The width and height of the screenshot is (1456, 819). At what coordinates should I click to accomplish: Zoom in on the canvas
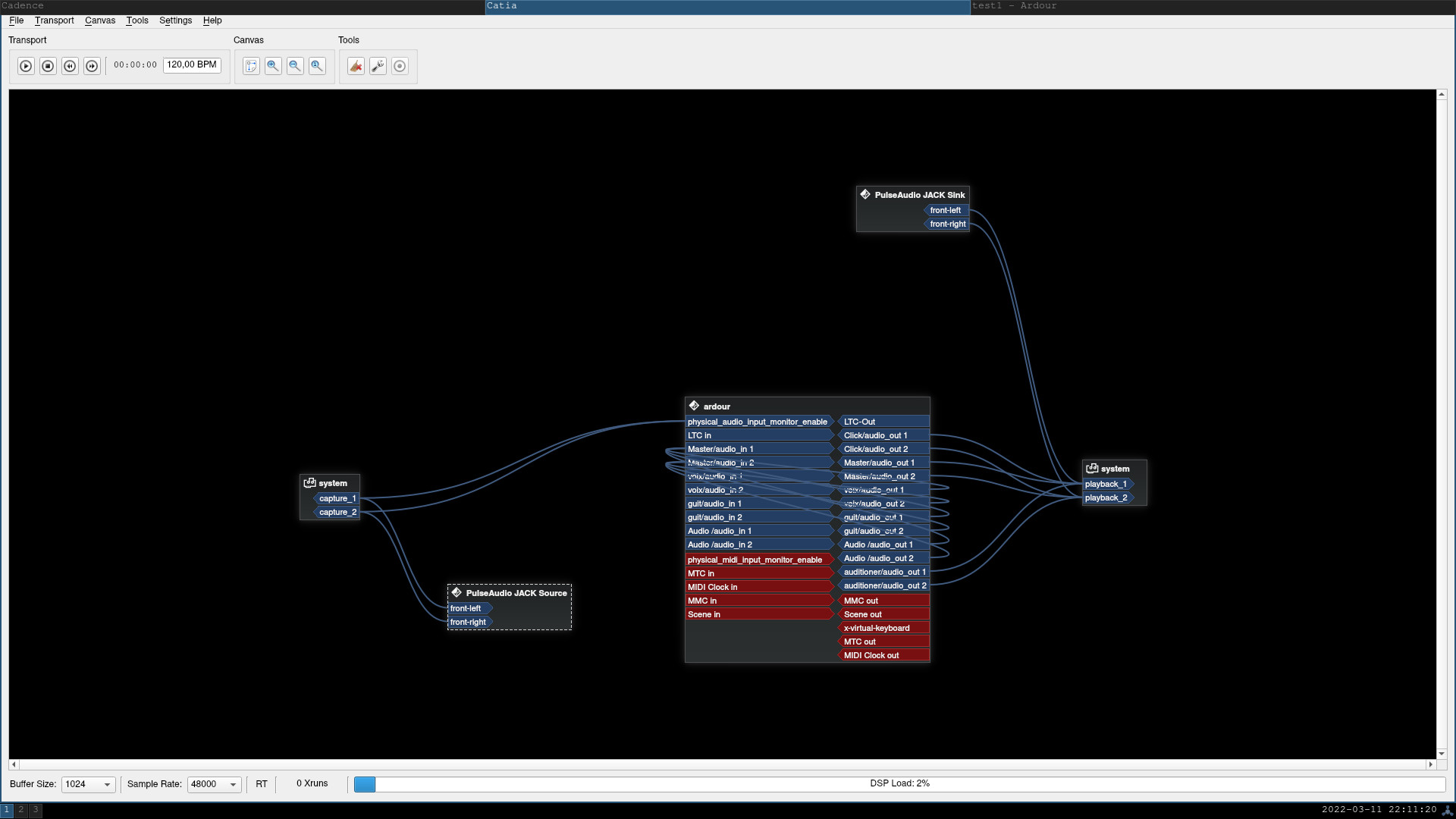273,66
